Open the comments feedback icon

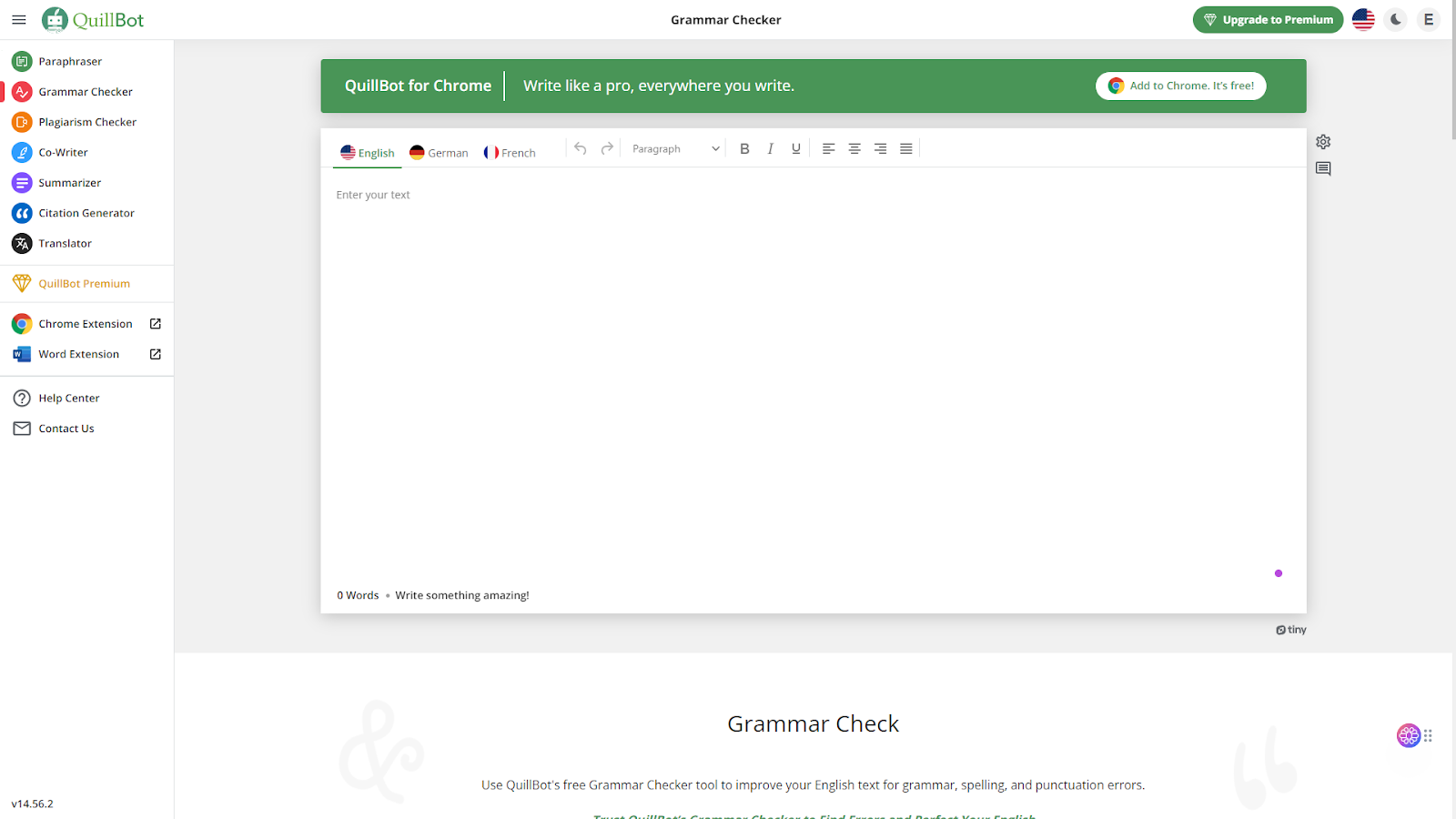click(x=1323, y=168)
